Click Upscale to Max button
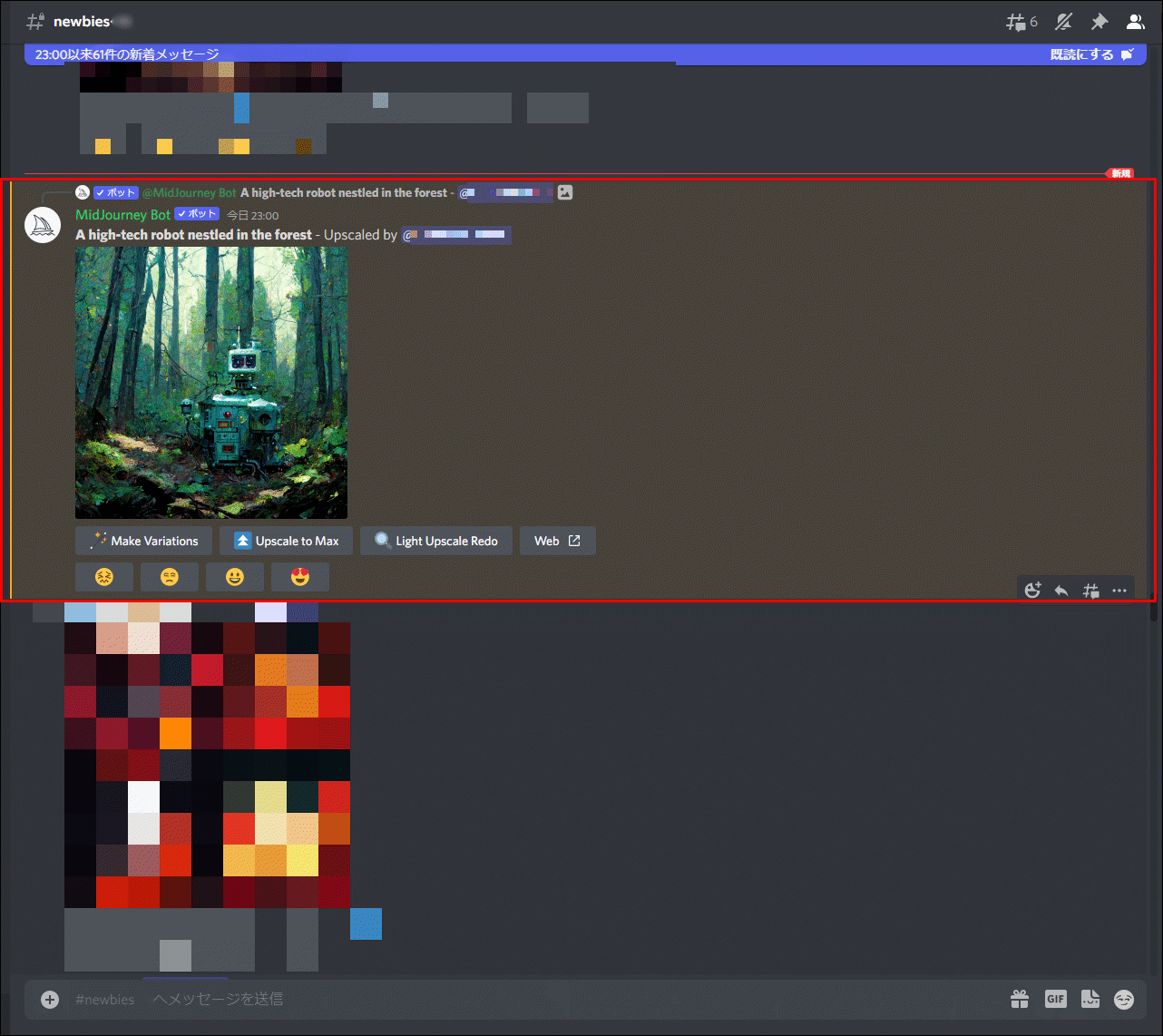1163x1036 pixels. [286, 541]
